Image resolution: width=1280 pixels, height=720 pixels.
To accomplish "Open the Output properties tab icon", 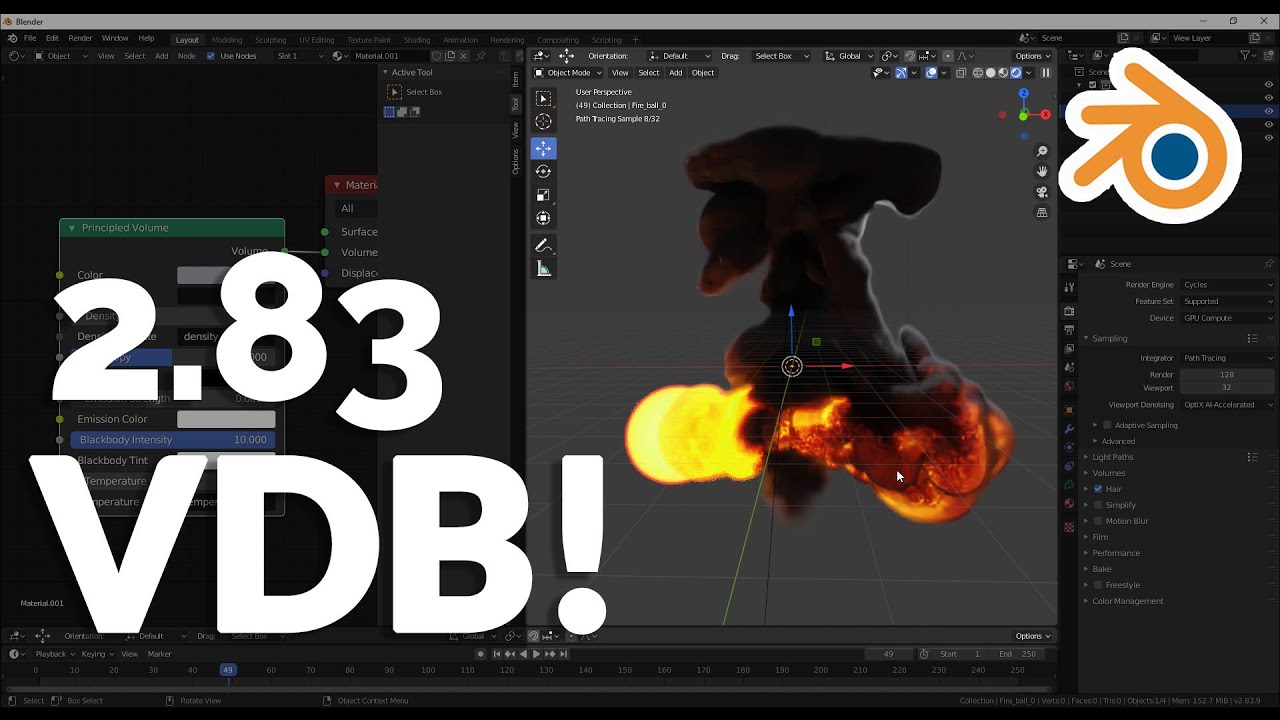I will (x=1069, y=330).
